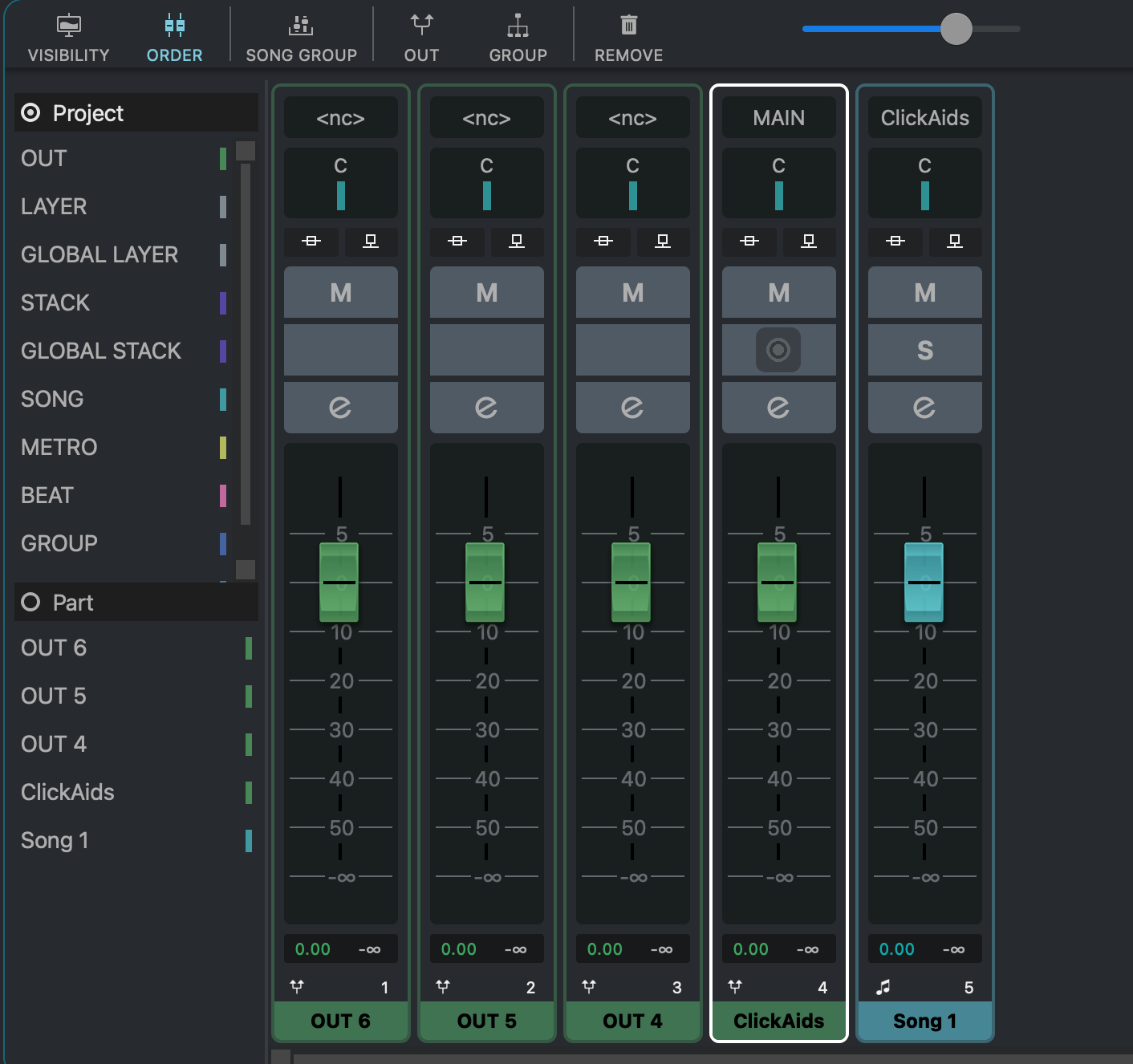Open the MAIN output selector on ClickAids

pos(778,118)
